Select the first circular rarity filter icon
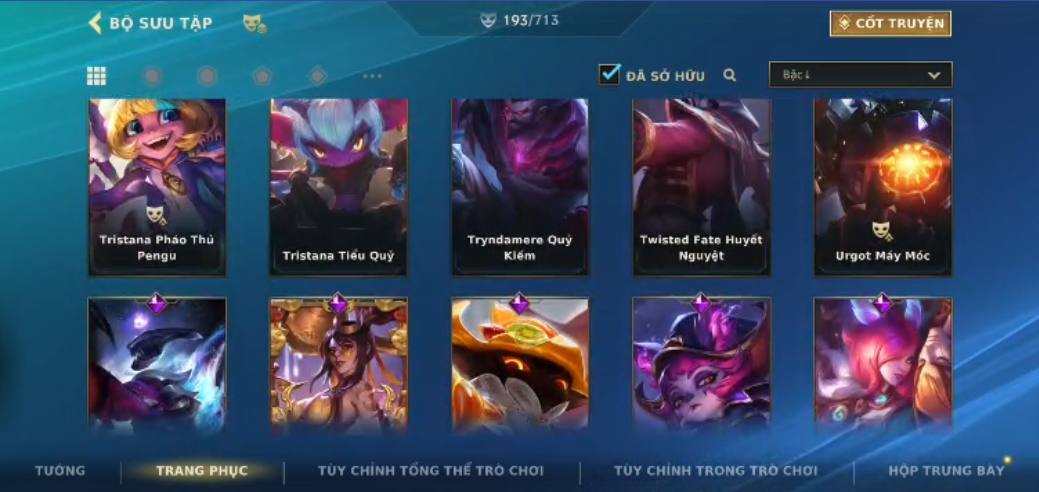This screenshot has height=492, width=1039. [x=152, y=76]
